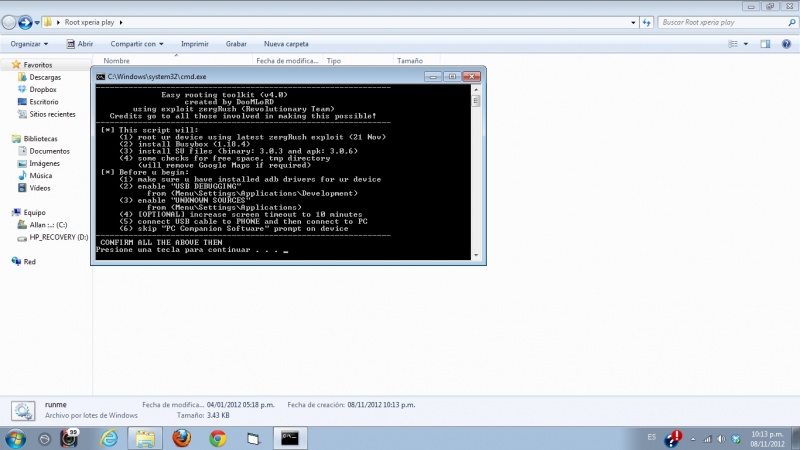Click the volume speaker tray icon
This screenshot has height=450, width=800.
pos(721,439)
